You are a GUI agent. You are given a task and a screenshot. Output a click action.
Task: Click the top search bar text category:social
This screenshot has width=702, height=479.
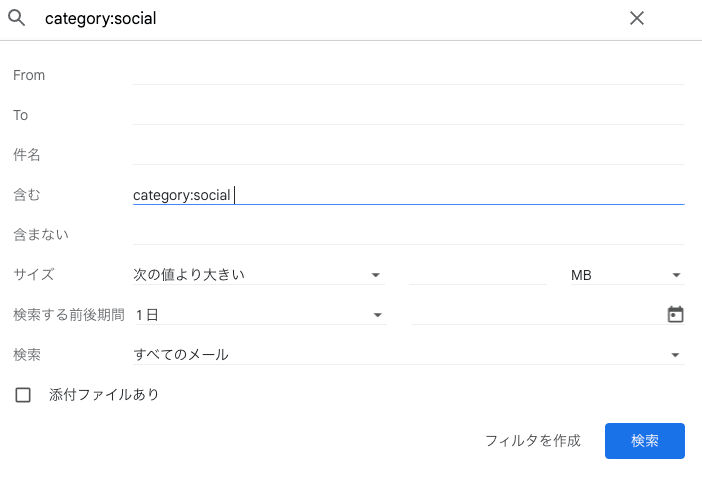tap(101, 18)
